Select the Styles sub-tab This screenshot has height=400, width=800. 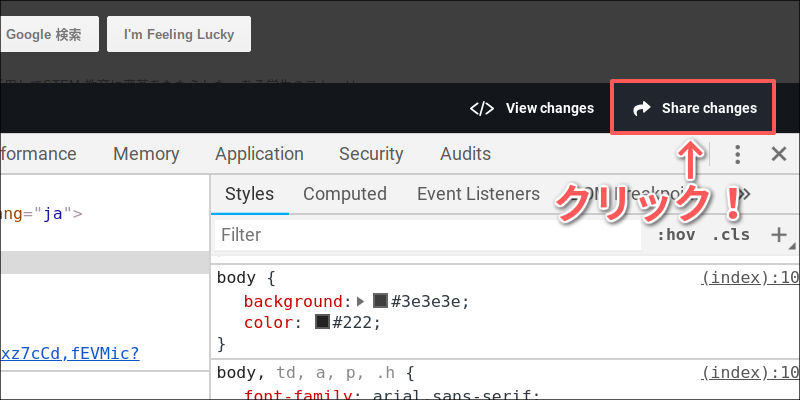click(x=249, y=194)
